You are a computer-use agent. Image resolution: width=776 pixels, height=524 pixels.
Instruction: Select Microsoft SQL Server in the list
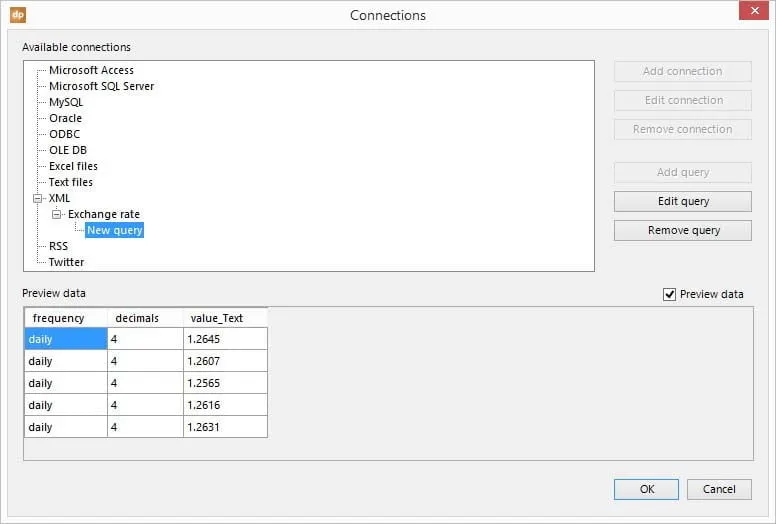101,86
